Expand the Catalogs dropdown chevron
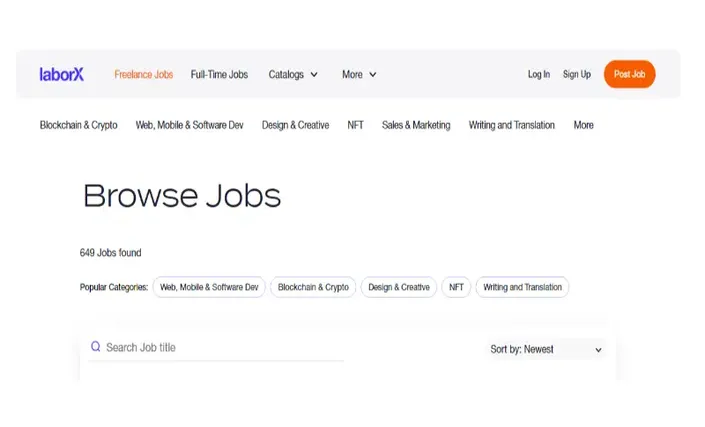The height and width of the screenshot is (427, 705). click(314, 75)
